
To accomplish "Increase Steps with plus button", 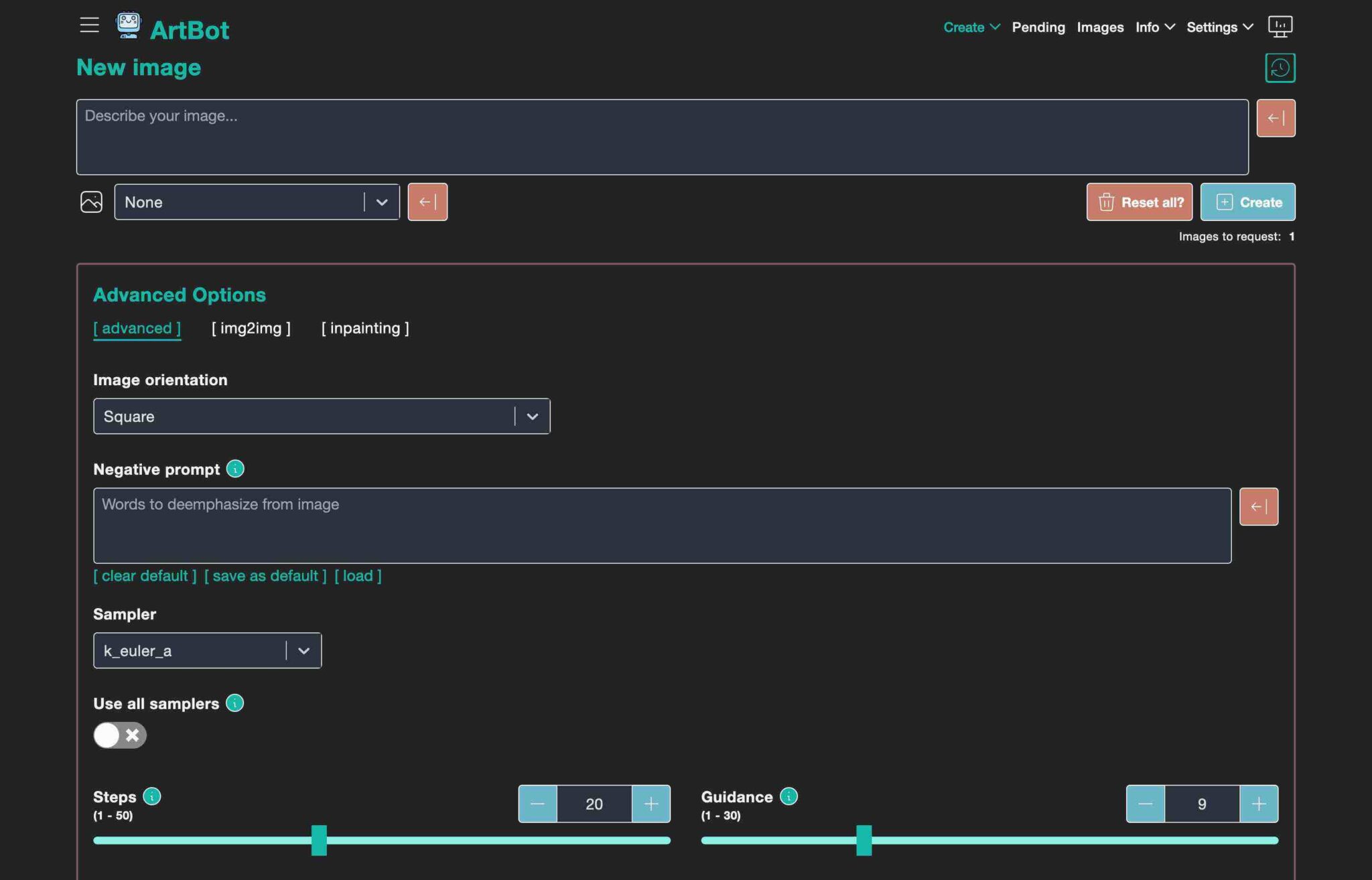I will (650, 804).
